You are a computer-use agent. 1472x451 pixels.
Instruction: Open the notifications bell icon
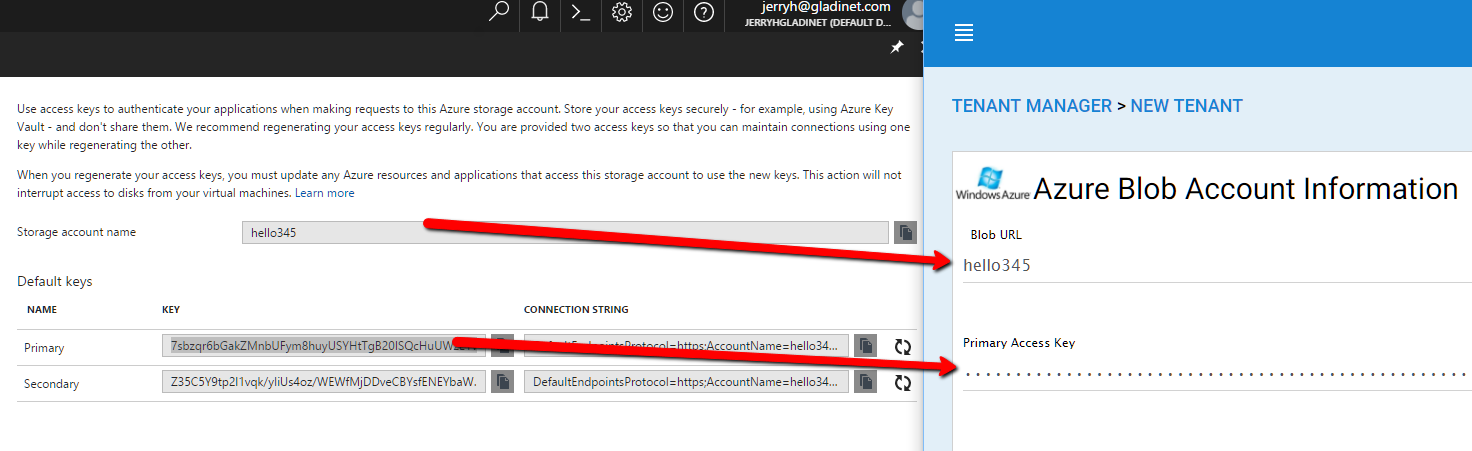540,12
